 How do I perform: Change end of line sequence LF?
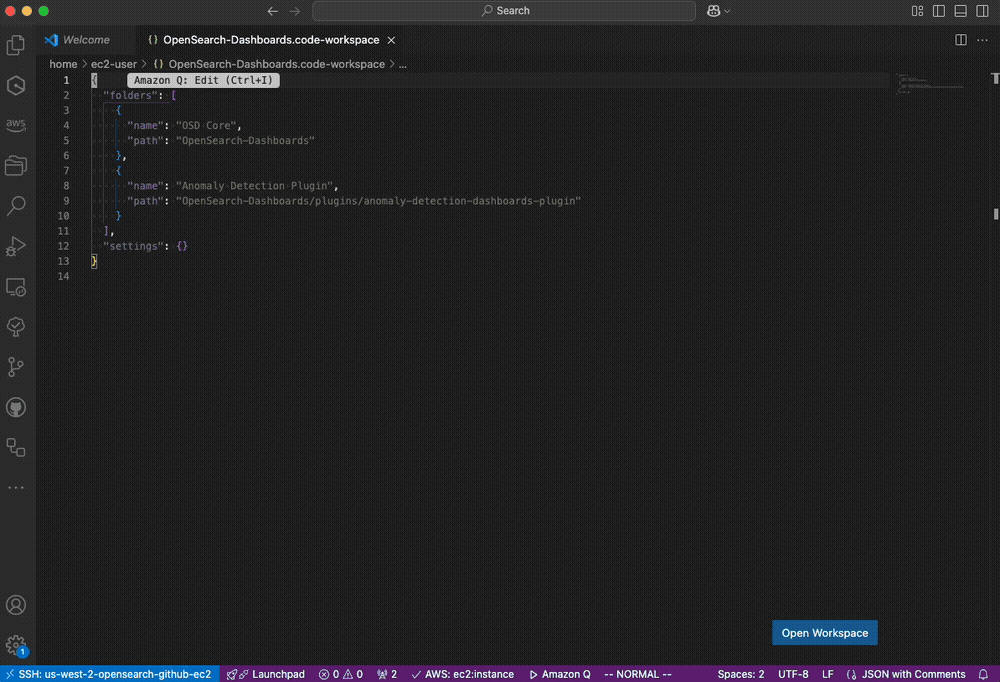pos(828,674)
